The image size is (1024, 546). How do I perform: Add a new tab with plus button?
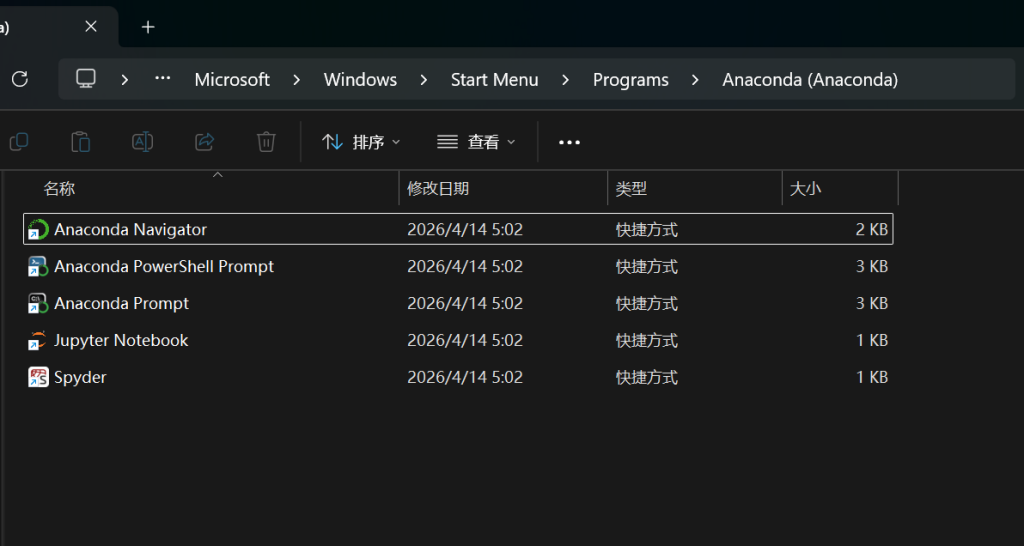tap(148, 27)
